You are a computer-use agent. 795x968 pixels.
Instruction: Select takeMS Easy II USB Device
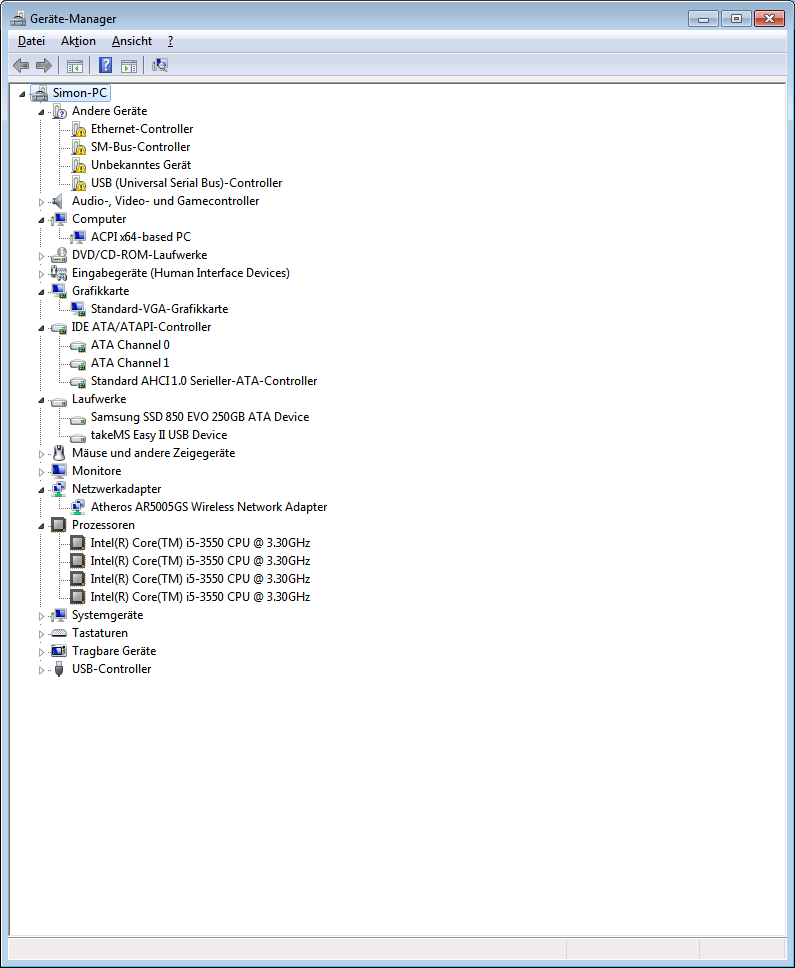159,435
